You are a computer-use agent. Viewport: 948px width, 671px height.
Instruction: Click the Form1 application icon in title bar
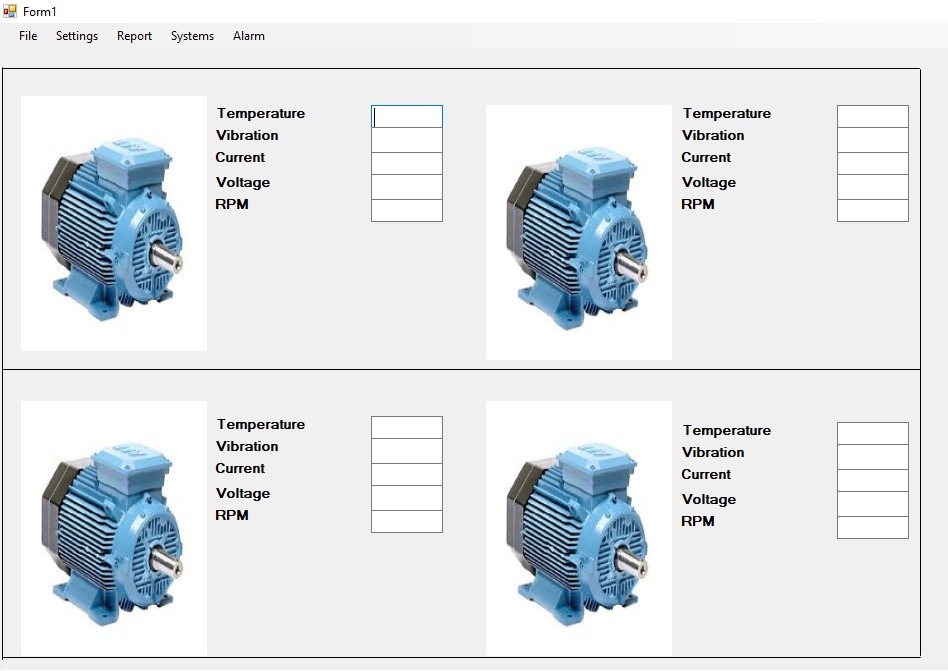[x=10, y=11]
